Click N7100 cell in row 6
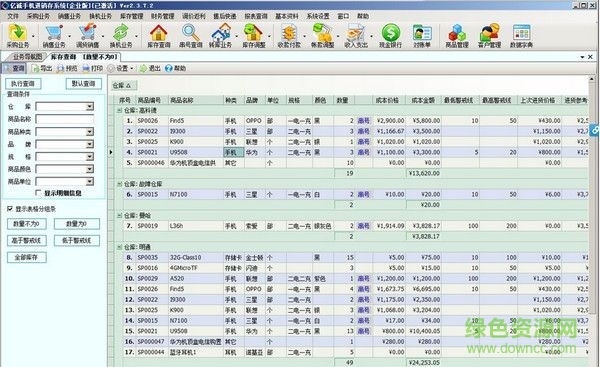The height and width of the screenshot is (367, 600). click(196, 194)
